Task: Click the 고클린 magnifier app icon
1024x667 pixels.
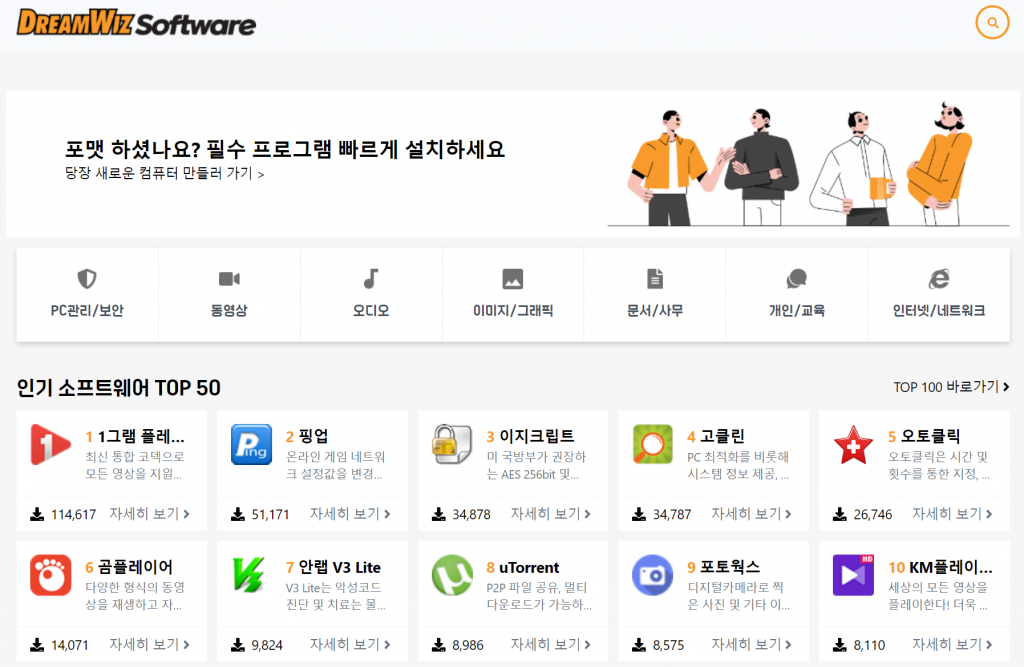Action: pyautogui.click(x=652, y=444)
